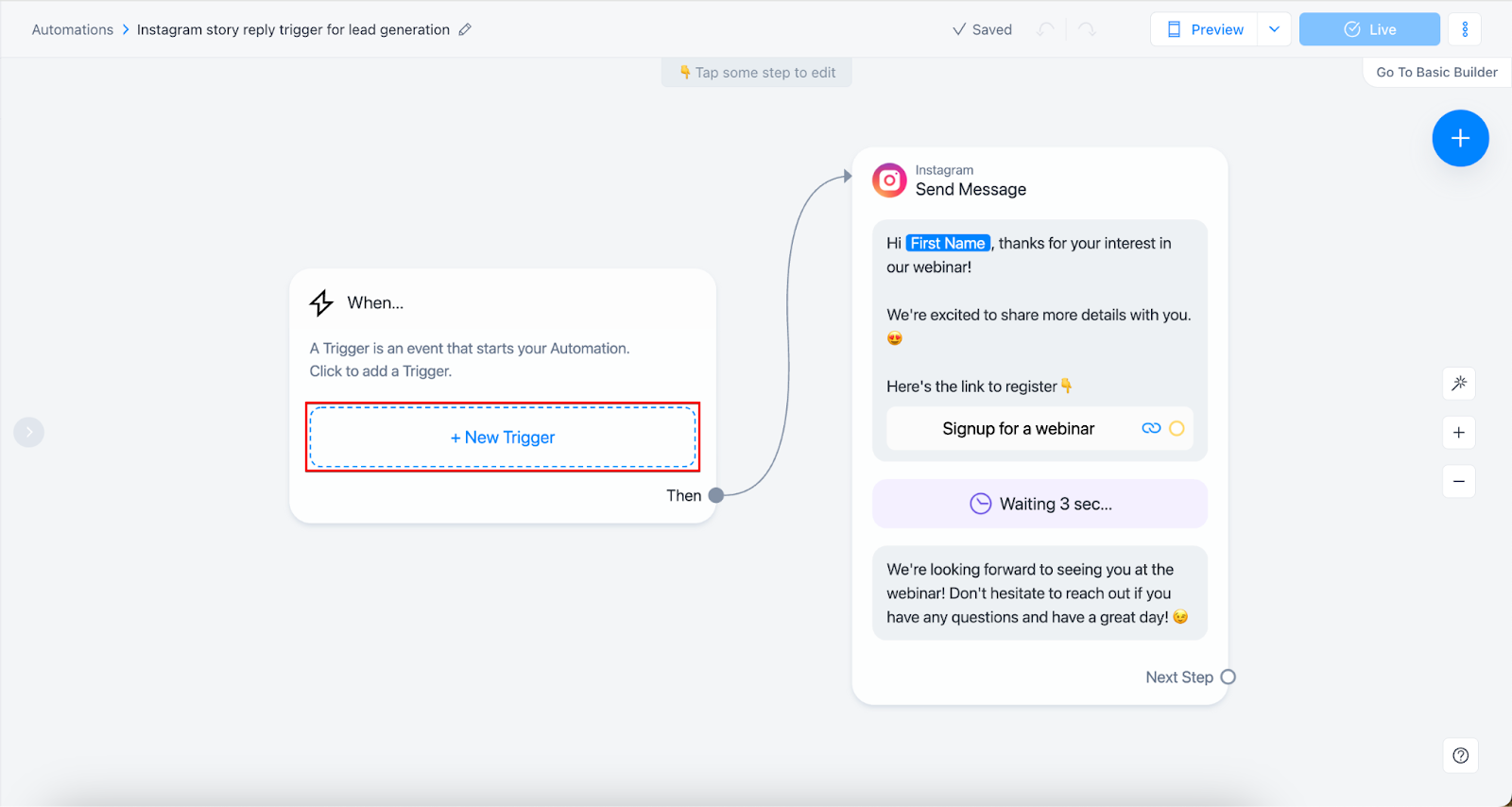Click the Instagram logo on Send Message

click(889, 180)
